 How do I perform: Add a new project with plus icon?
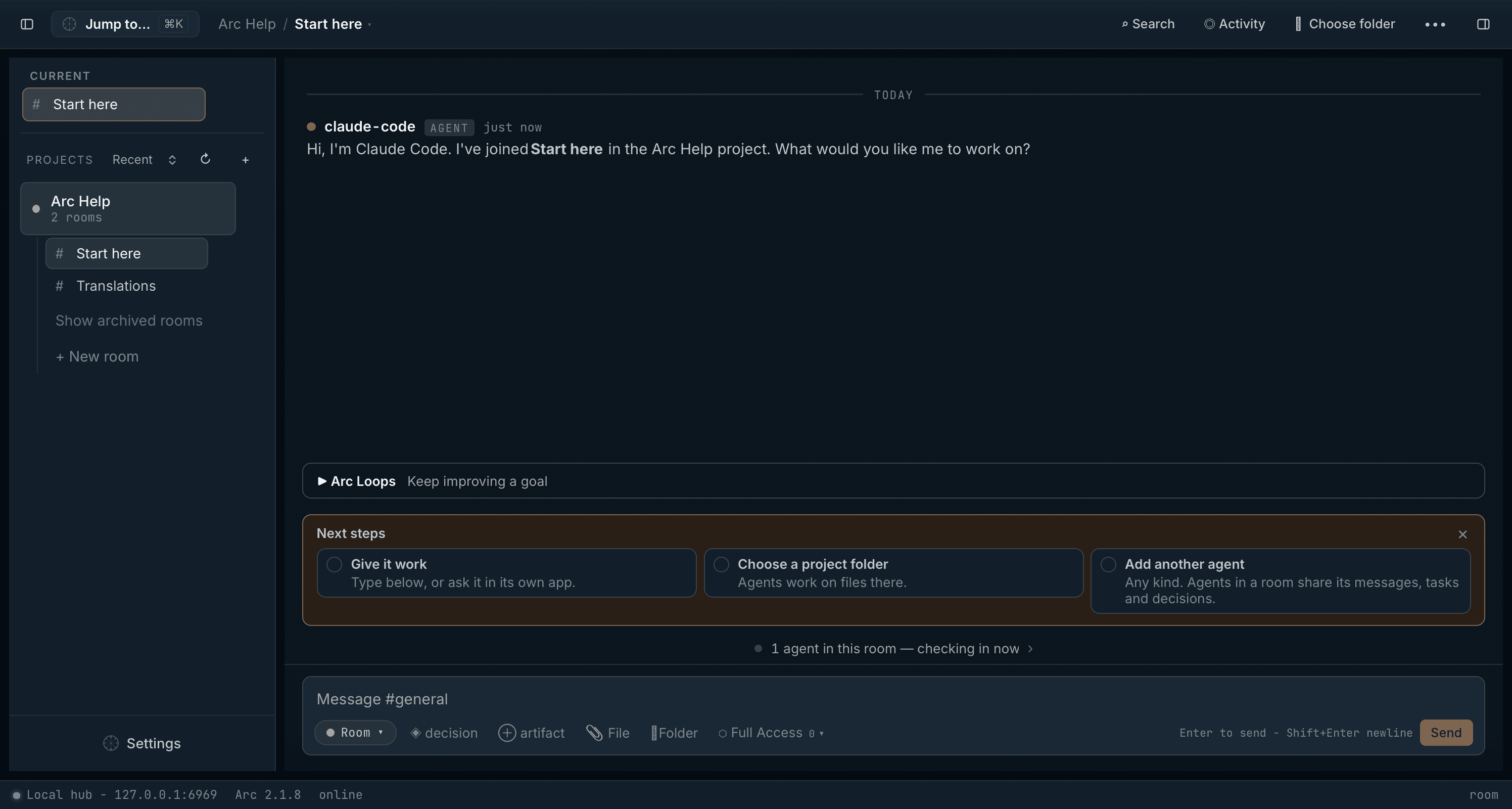point(246,160)
